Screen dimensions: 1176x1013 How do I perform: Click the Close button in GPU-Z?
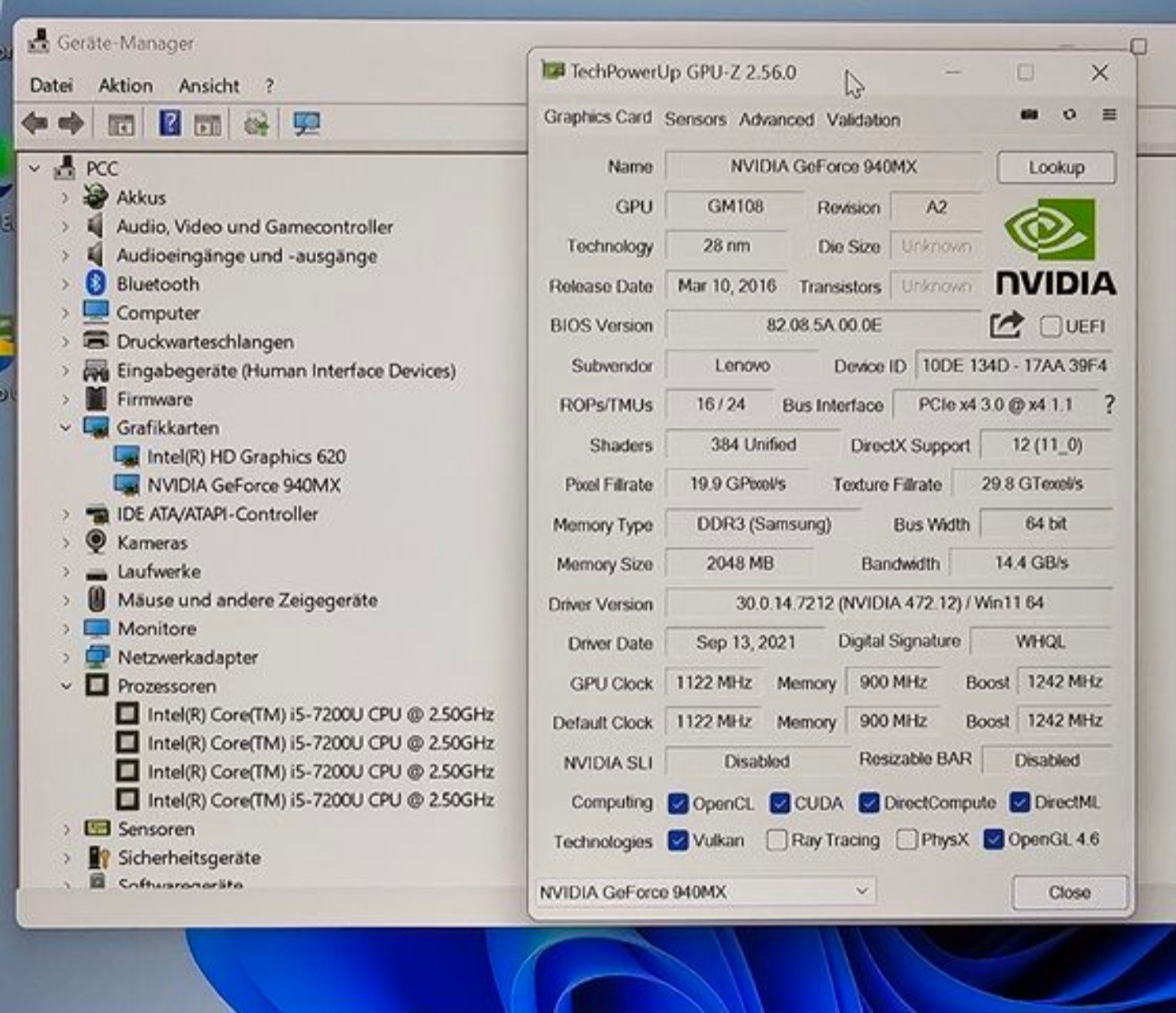click(1069, 892)
